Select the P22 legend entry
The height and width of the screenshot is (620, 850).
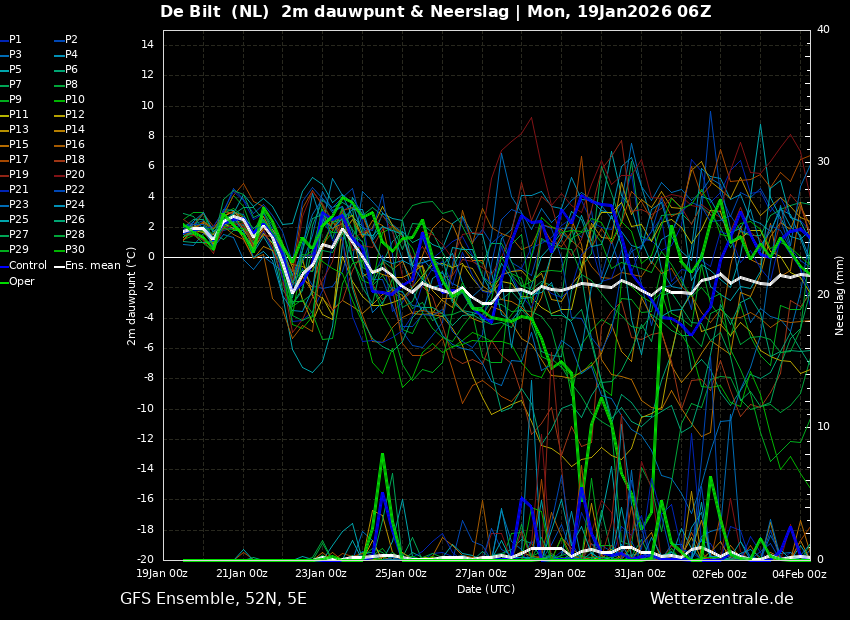75,190
